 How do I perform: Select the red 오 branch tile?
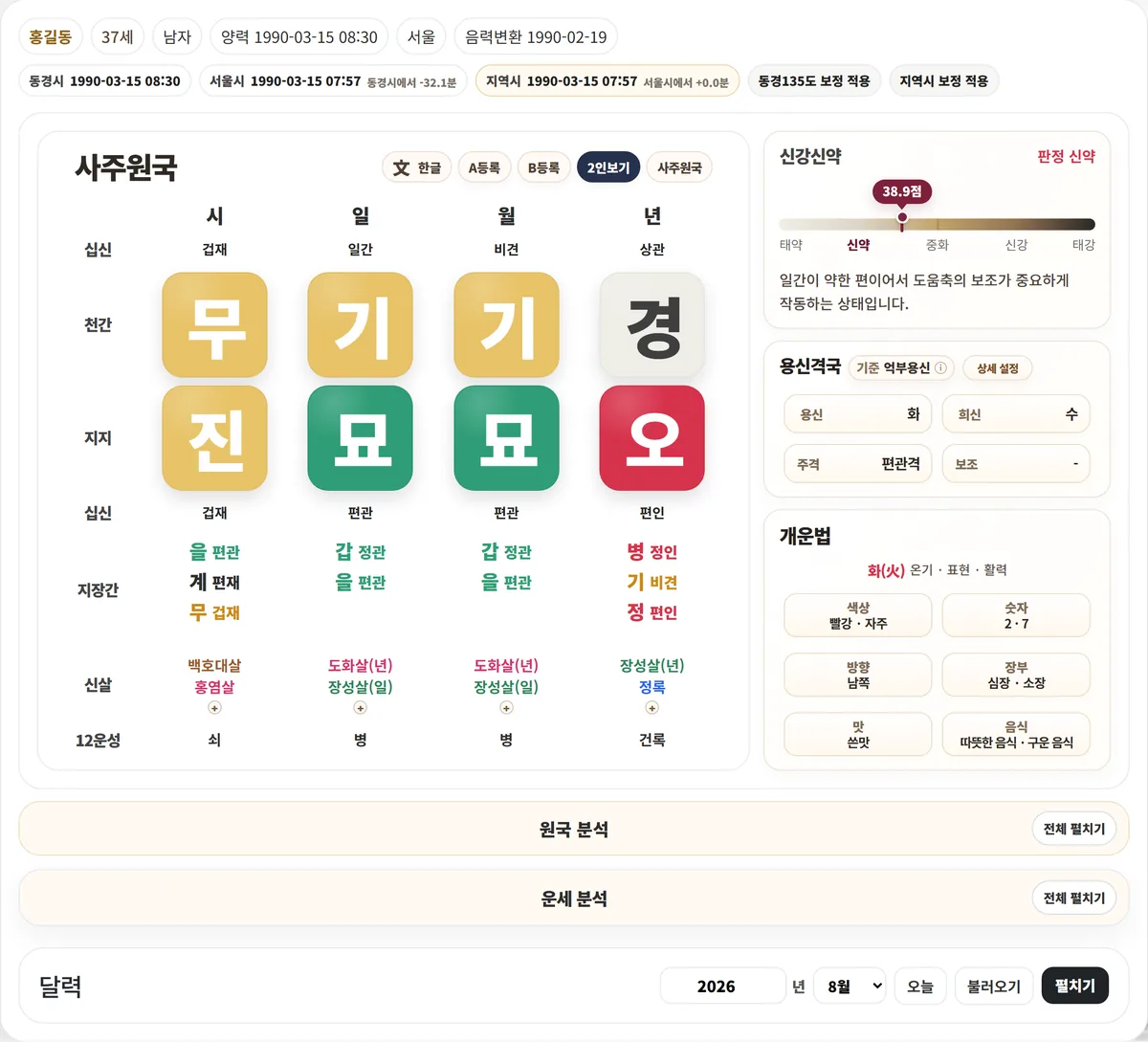click(x=651, y=437)
